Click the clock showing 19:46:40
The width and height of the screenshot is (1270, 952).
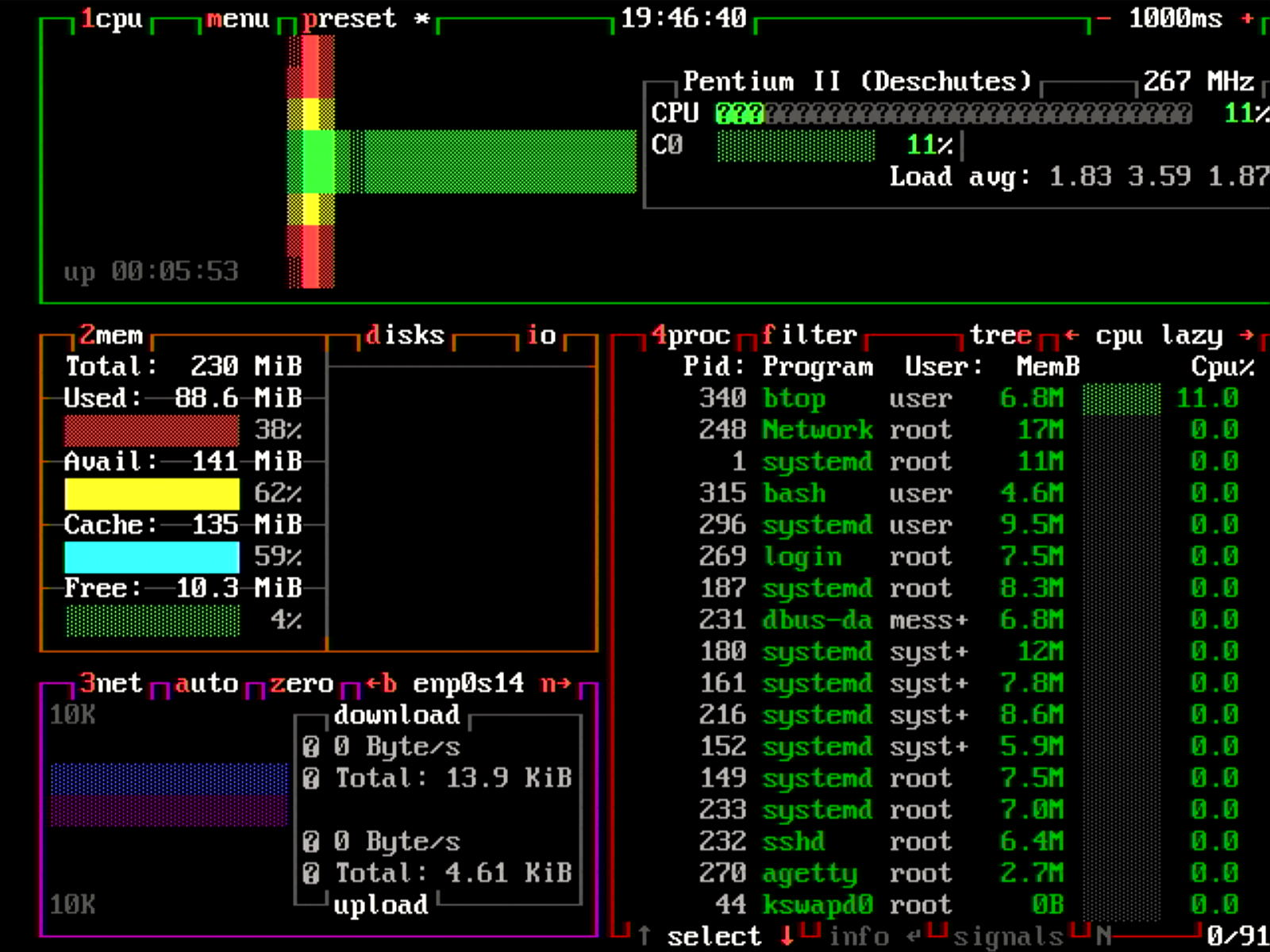coord(683,17)
